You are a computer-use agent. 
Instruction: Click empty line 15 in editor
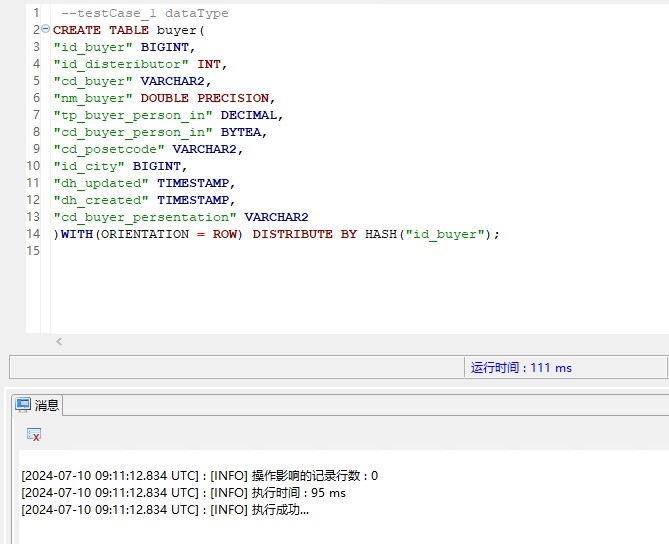pyautogui.click(x=358, y=251)
